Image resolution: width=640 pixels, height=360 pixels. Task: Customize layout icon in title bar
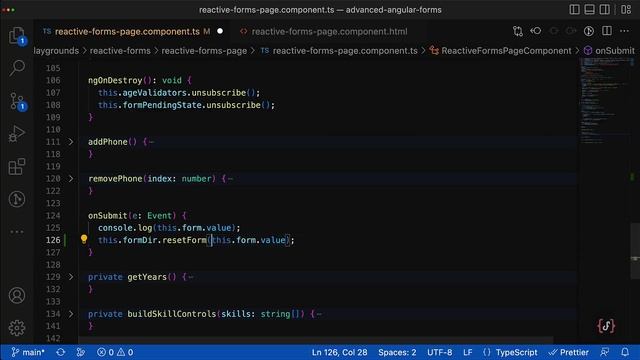click(x=626, y=9)
